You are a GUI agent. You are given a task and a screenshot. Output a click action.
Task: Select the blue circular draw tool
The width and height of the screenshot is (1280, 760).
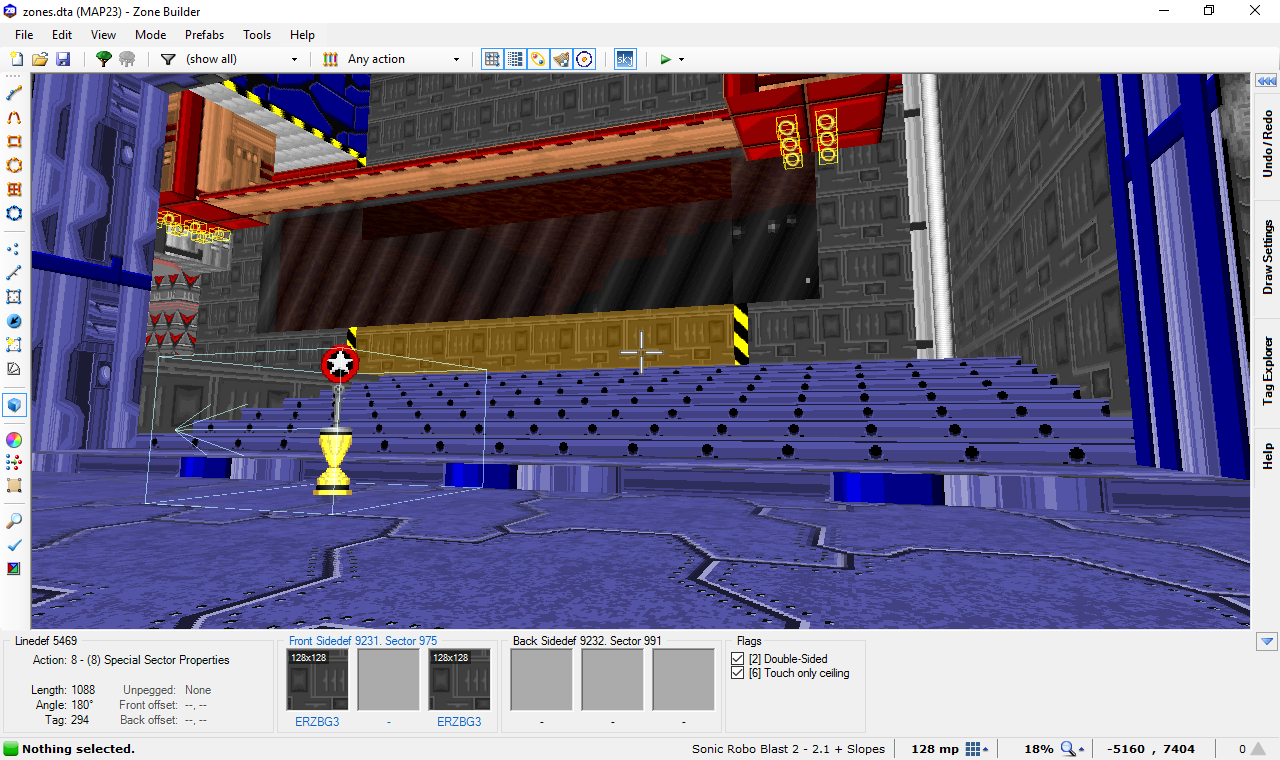pyautogui.click(x=14, y=213)
